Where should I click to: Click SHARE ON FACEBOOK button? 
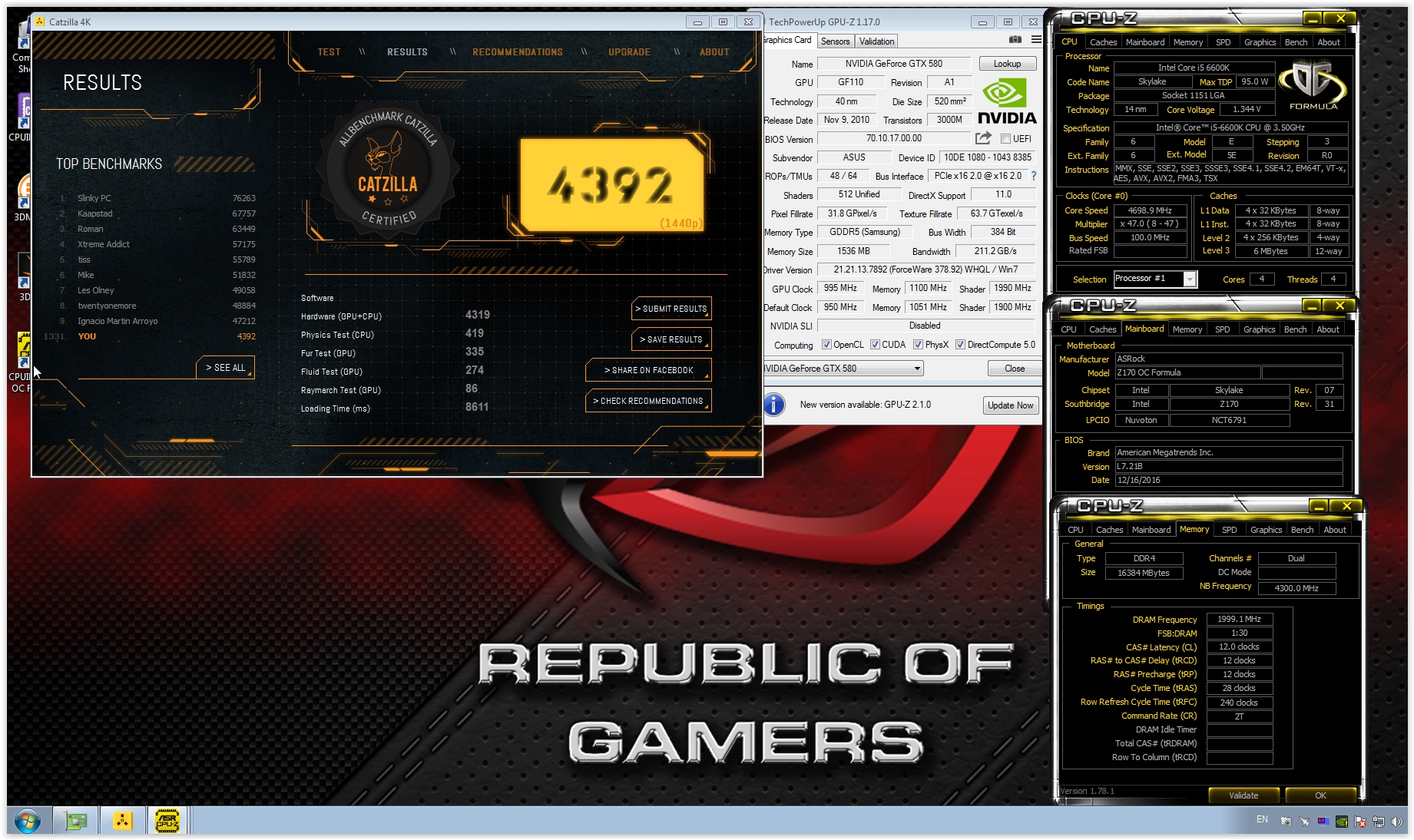click(648, 370)
